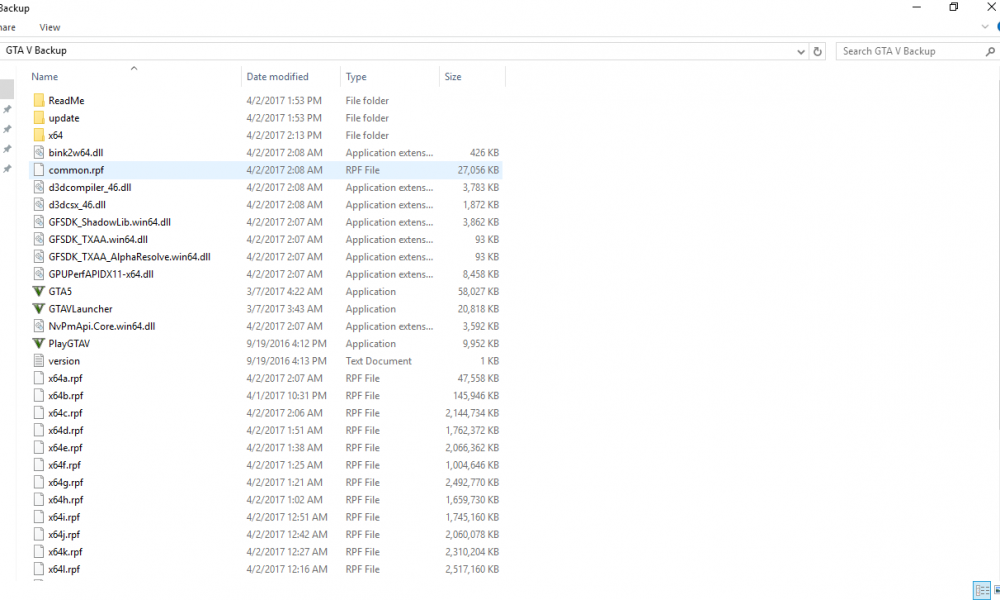This screenshot has height=600, width=1000.
Task: Click the 27,056 KB size of common.rpf
Action: click(x=478, y=170)
